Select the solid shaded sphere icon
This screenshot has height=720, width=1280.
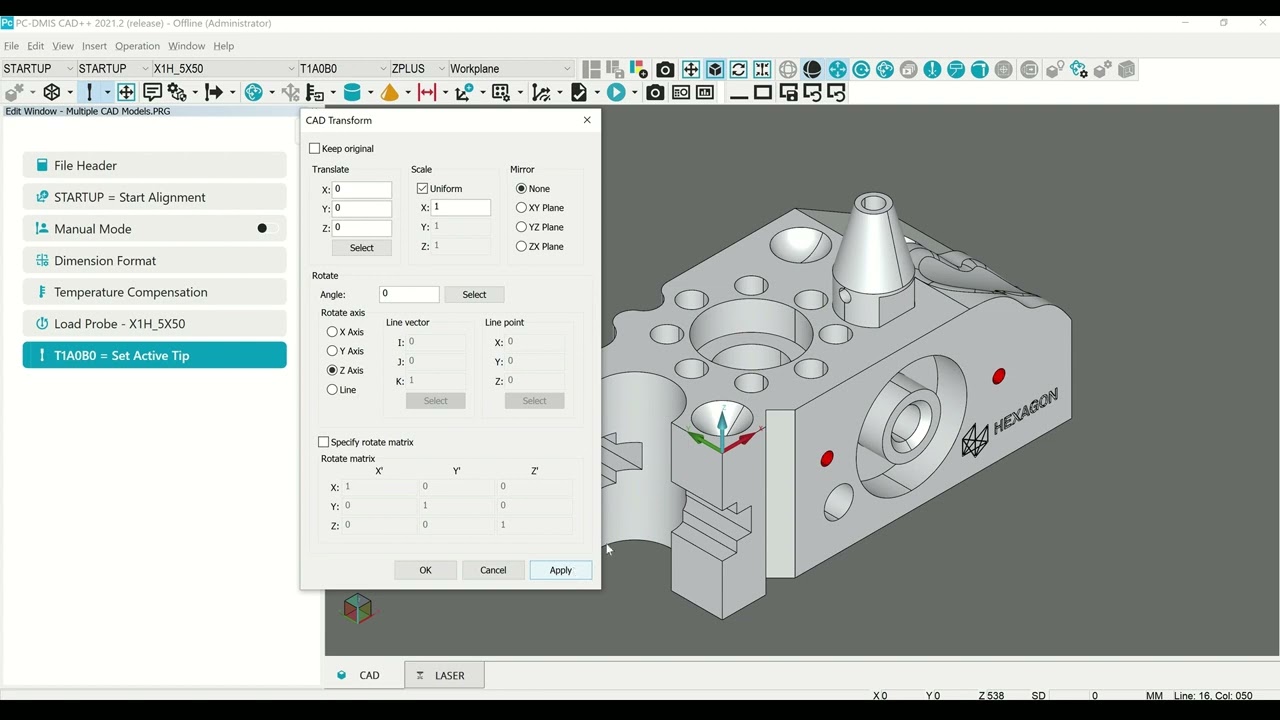pos(812,70)
